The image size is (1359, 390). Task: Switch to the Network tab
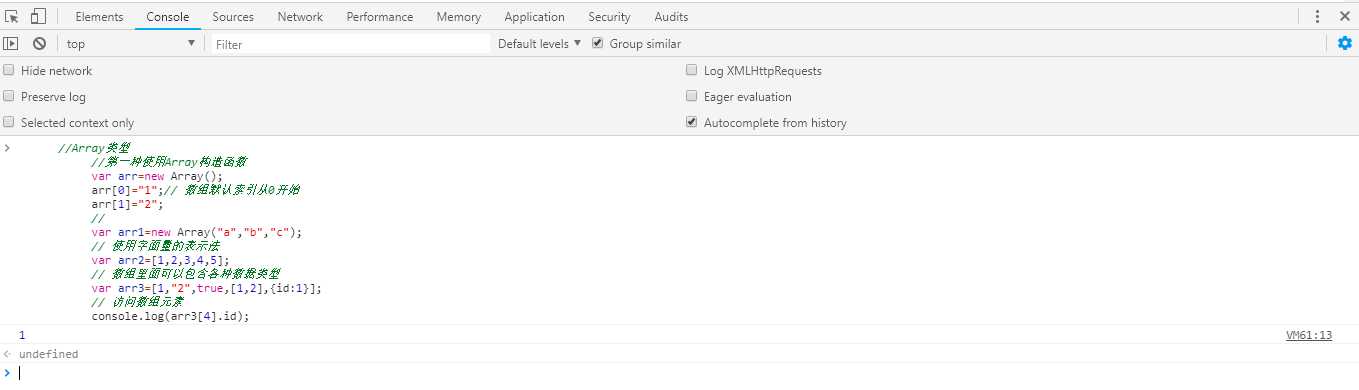[x=300, y=17]
